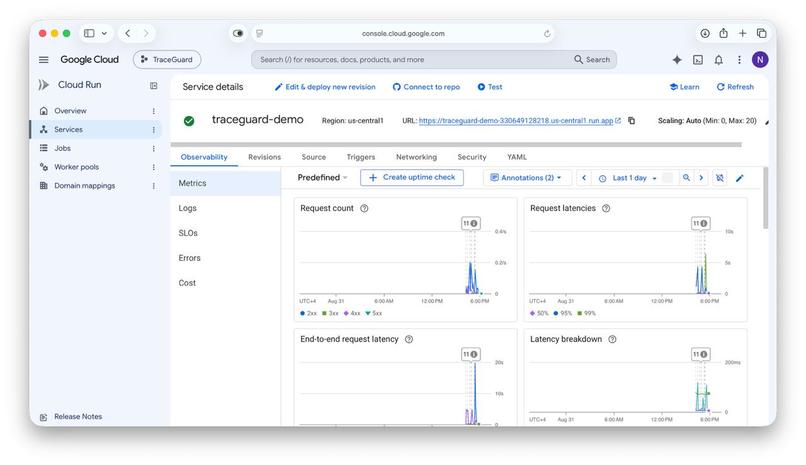Image resolution: width=806 pixels, height=465 pixels.
Task: Click the zoom magnifier in the time controls
Action: [x=686, y=178]
